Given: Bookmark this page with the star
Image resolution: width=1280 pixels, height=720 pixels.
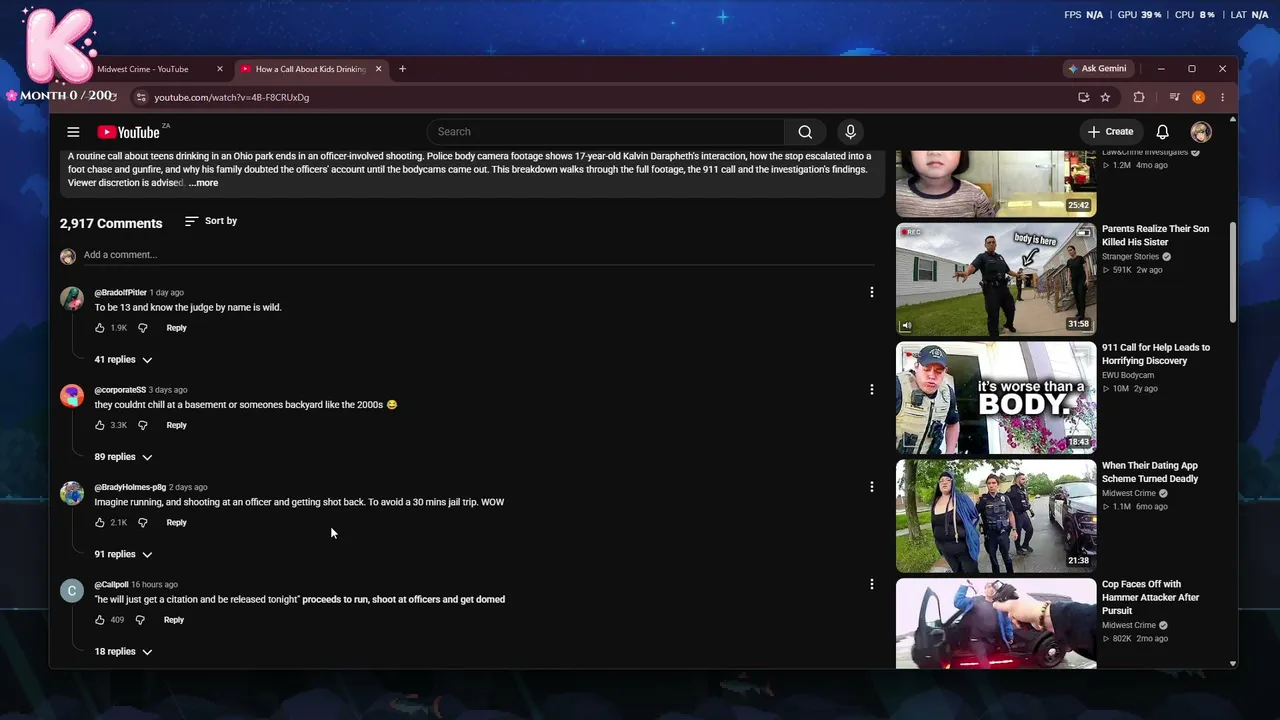Looking at the screenshot, I should coord(1105,97).
